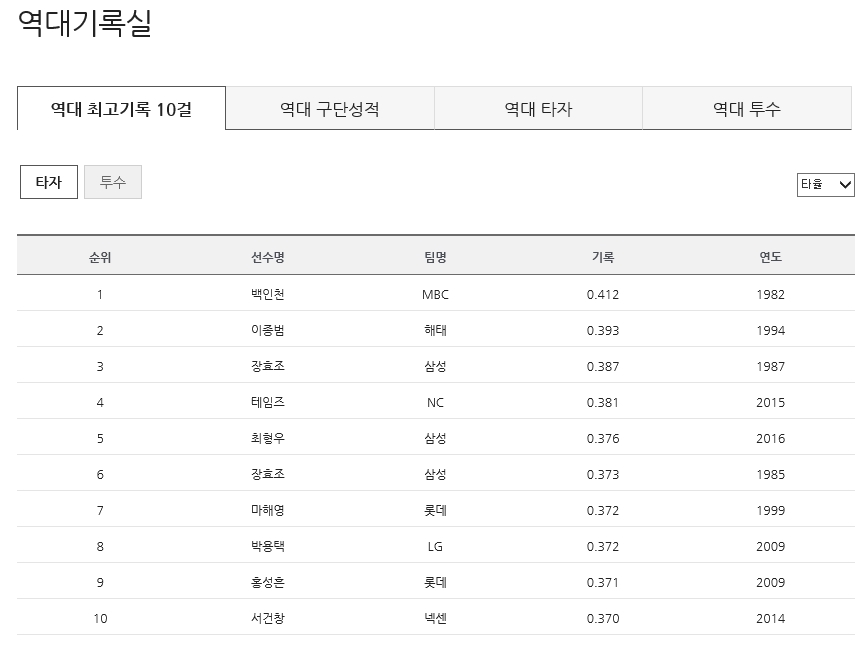
Task: Click the record value 0.381
Action: tap(603, 402)
